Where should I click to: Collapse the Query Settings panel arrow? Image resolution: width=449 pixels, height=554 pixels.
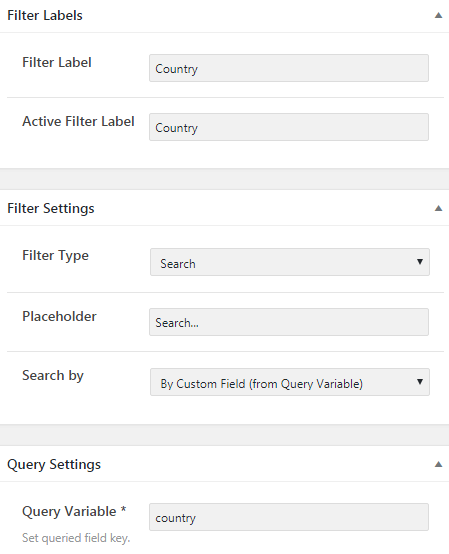pos(438,464)
